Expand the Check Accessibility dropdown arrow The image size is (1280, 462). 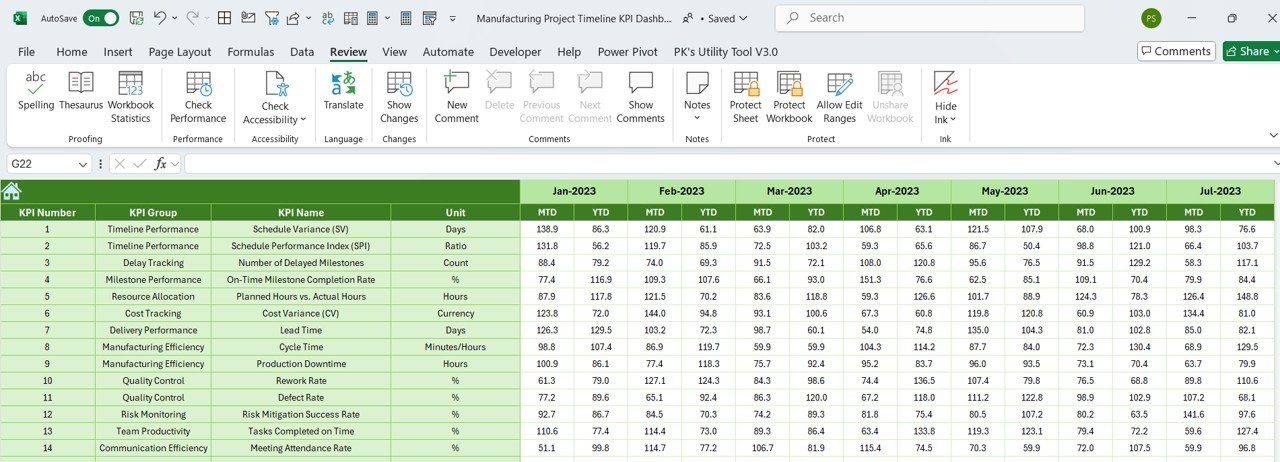(303, 120)
